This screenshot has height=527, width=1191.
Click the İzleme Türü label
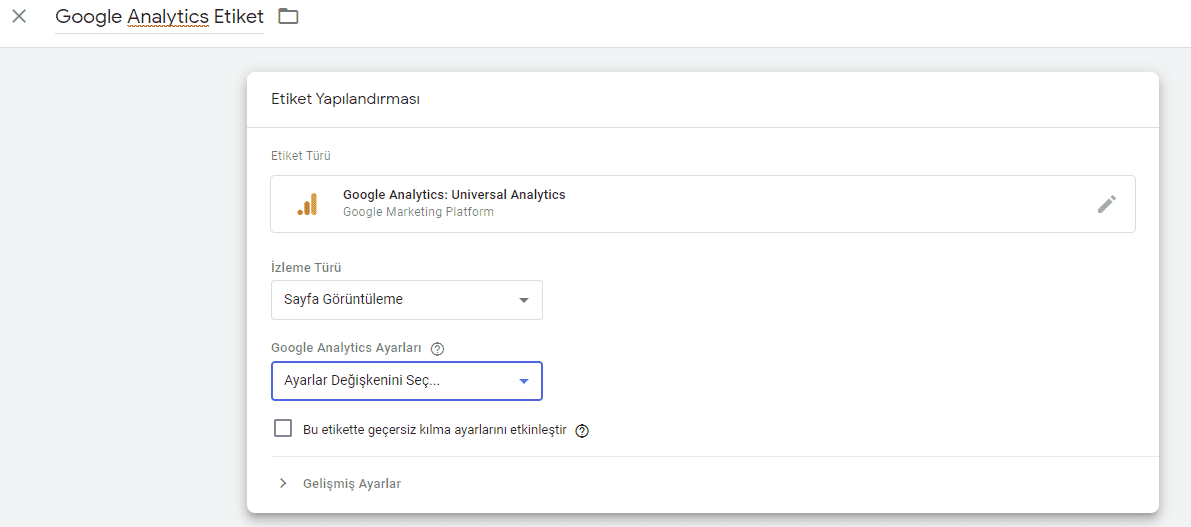coord(306,267)
